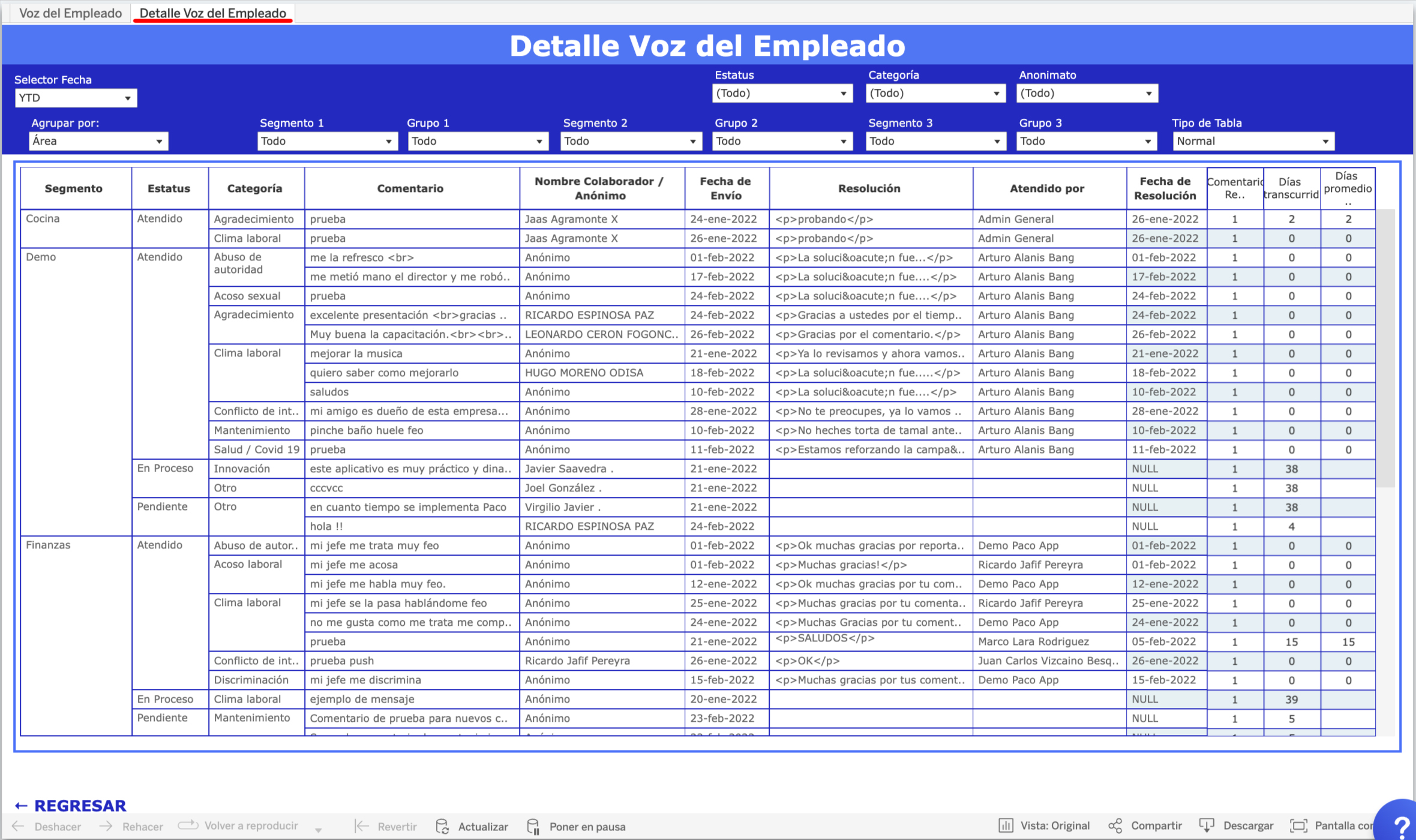This screenshot has width=1416, height=840.
Task: Click the Descargar download icon
Action: tap(1207, 826)
